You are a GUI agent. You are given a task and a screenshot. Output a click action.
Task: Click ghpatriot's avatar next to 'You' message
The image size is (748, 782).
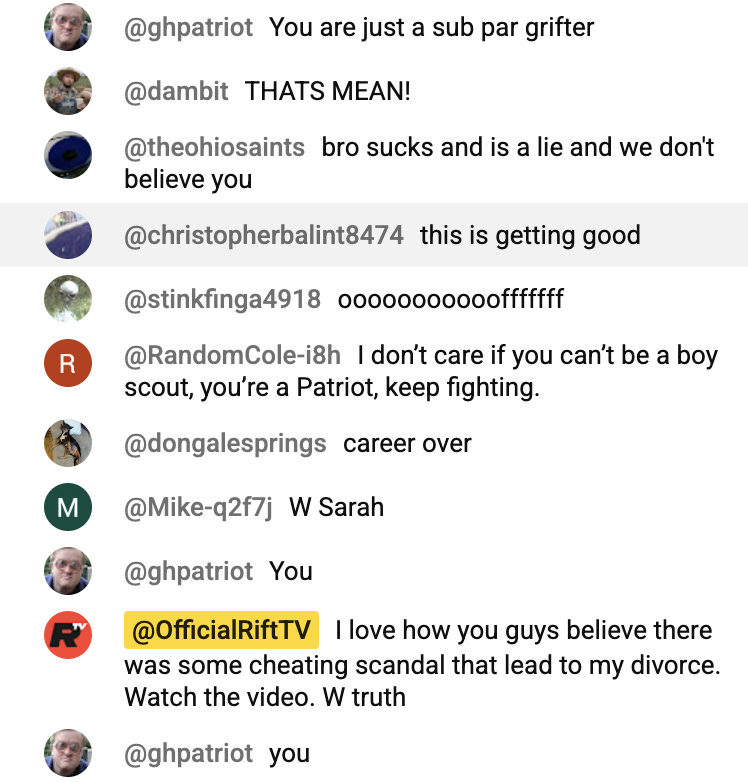point(68,571)
